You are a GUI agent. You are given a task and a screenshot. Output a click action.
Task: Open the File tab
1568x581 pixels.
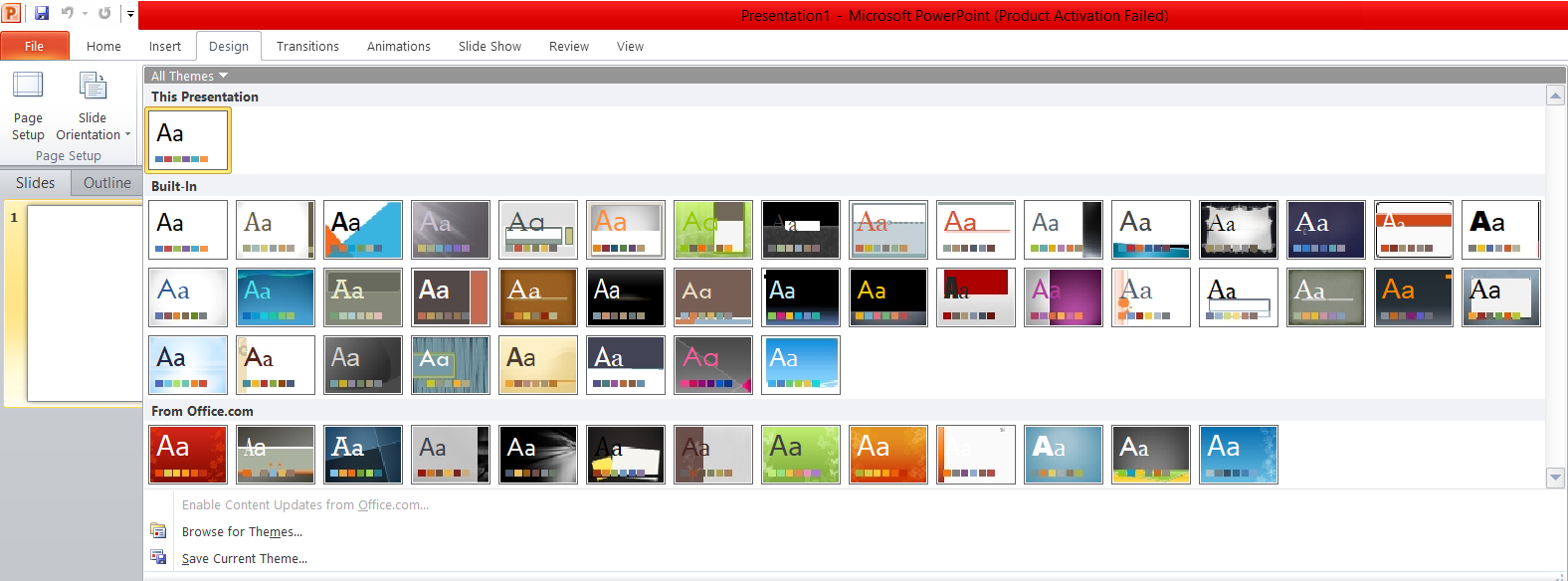pyautogui.click(x=35, y=46)
